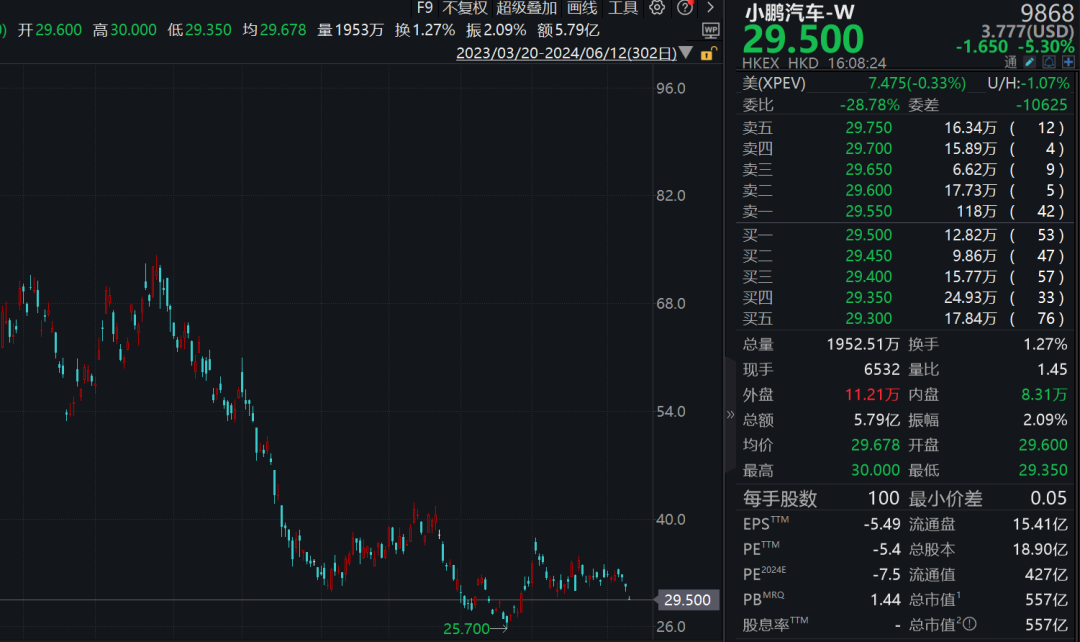Image resolution: width=1080 pixels, height=642 pixels.
Task: Select the 买一 price 29.500
Action: pyautogui.click(x=869, y=235)
